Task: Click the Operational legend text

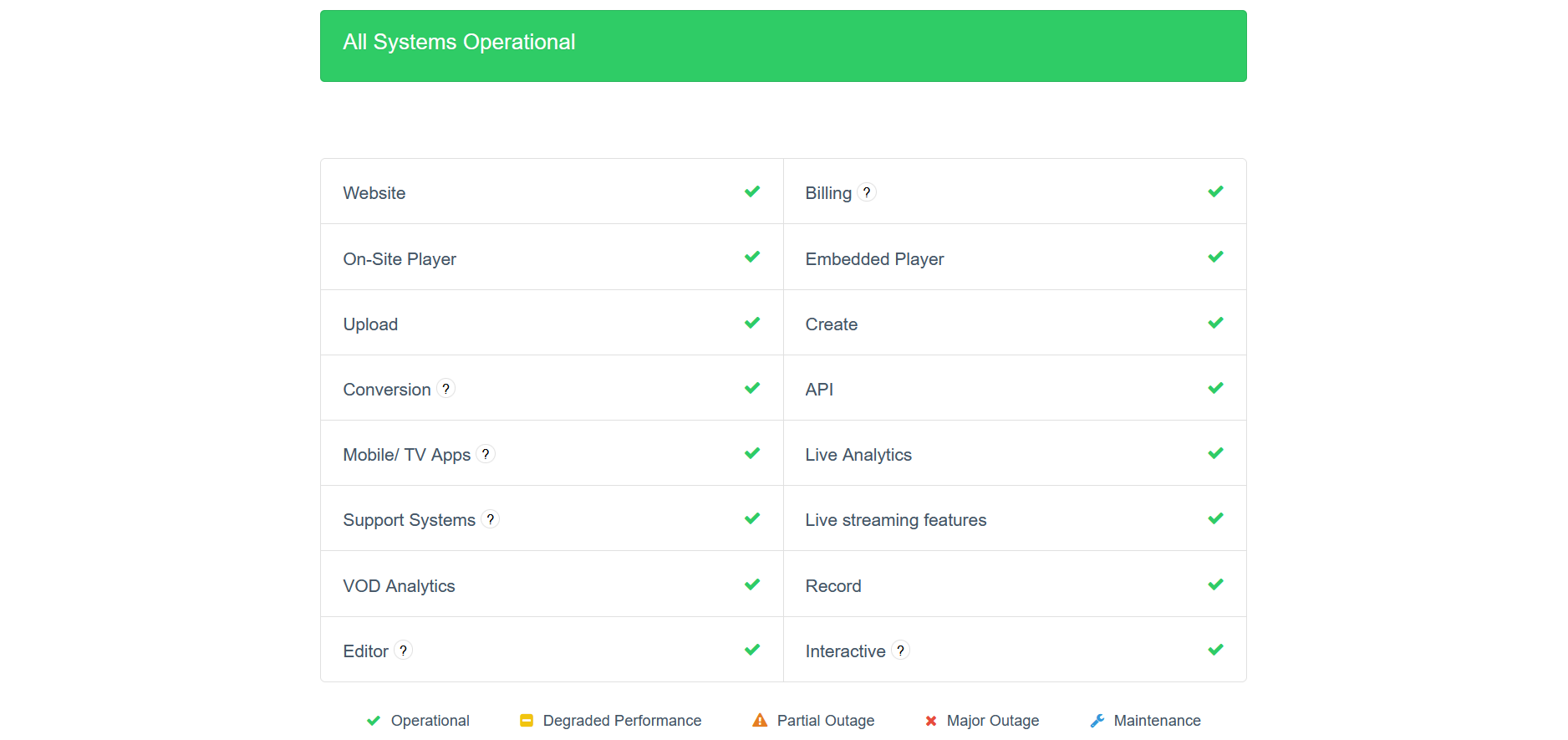Action: click(x=430, y=721)
